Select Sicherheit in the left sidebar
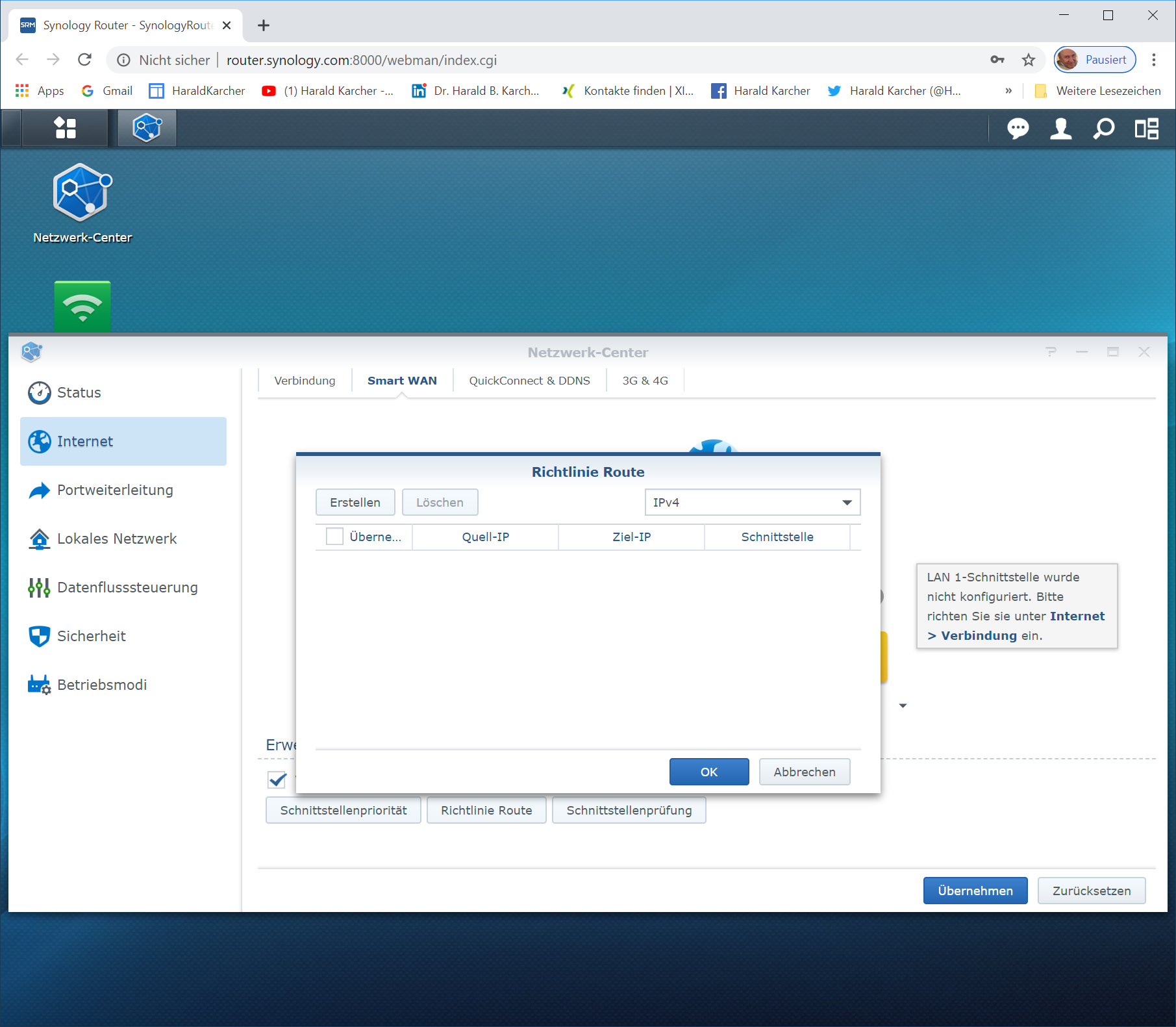The height and width of the screenshot is (1027, 1176). coord(91,636)
